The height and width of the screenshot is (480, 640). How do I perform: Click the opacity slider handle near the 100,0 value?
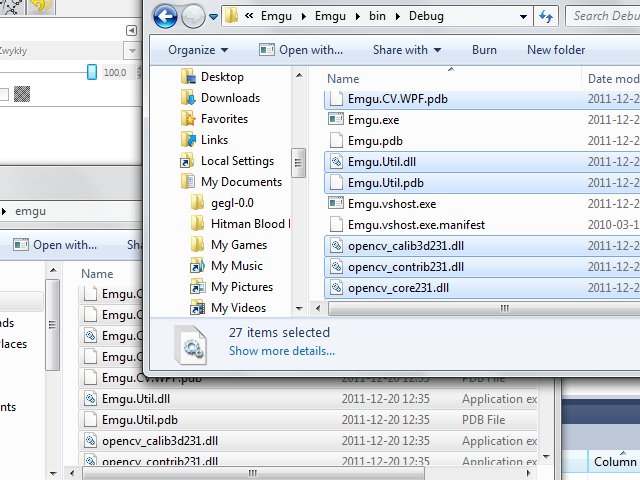tap(92, 72)
